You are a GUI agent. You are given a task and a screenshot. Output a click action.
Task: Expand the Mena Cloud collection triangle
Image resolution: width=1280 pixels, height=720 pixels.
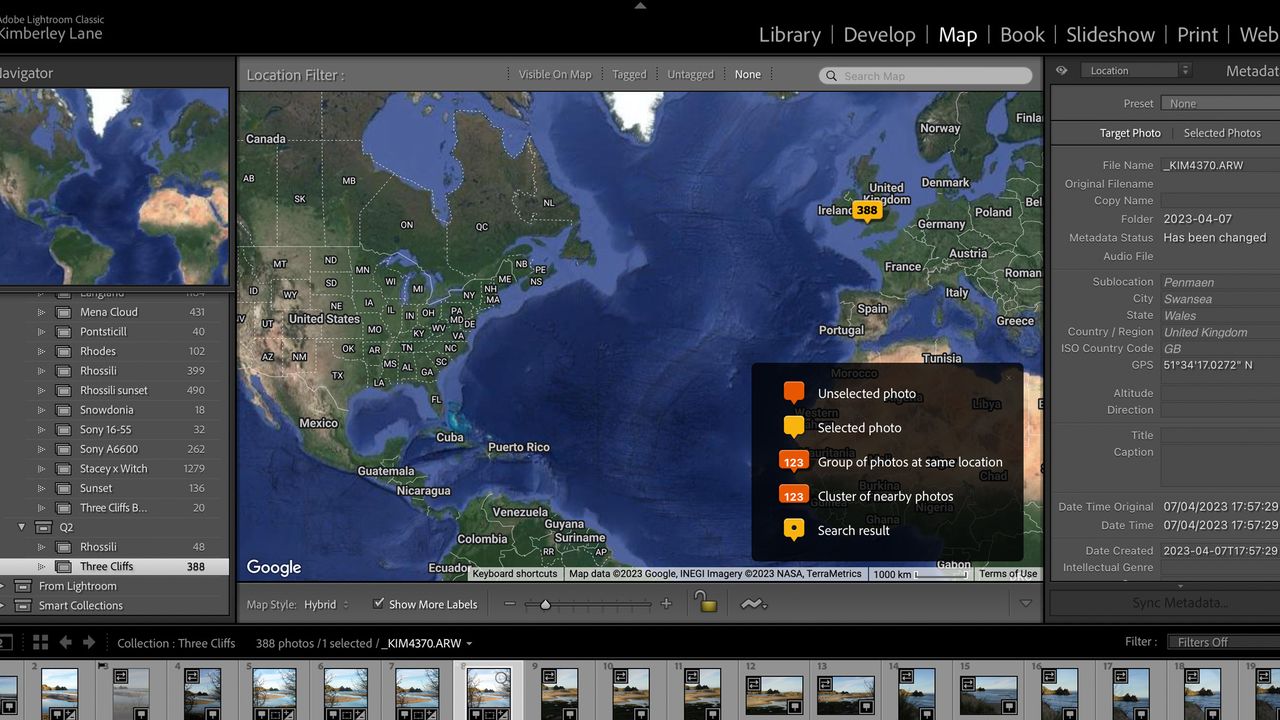pos(41,312)
